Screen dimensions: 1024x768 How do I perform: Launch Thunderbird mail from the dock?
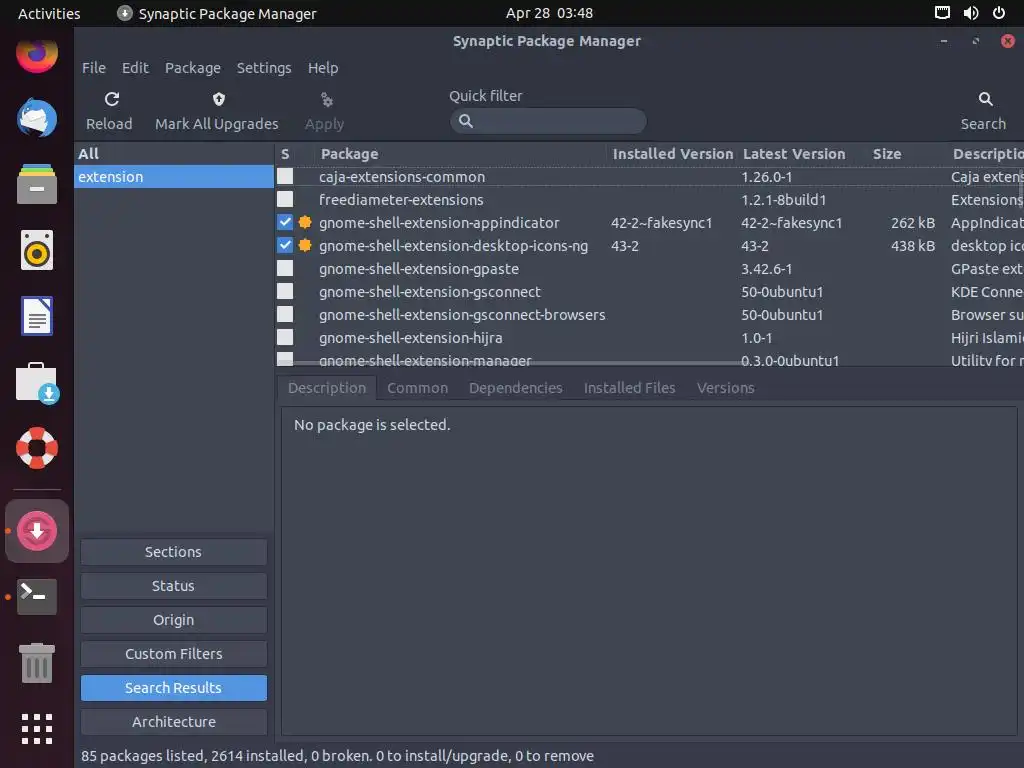click(x=37, y=118)
